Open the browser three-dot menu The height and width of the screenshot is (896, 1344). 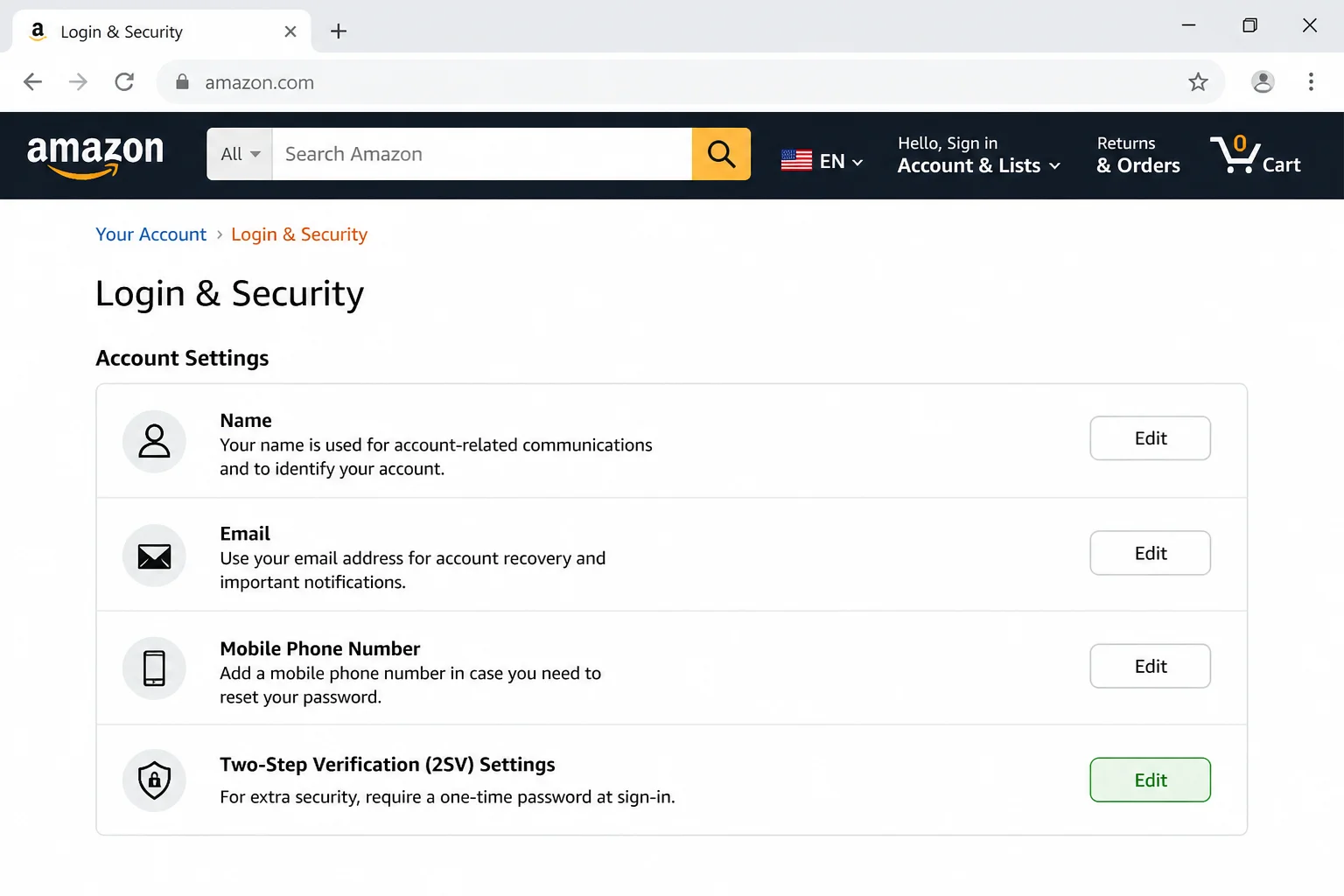[1311, 82]
